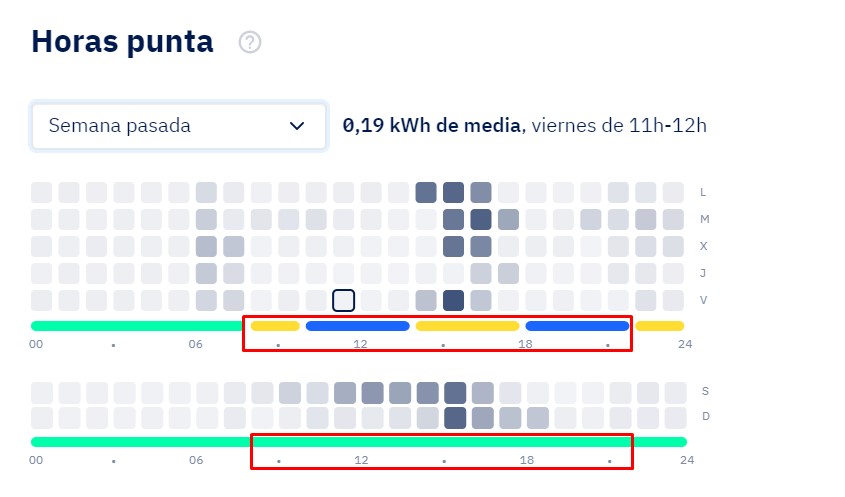Click the S Saturday row label
Screen dimensions: 845x497
pos(705,391)
